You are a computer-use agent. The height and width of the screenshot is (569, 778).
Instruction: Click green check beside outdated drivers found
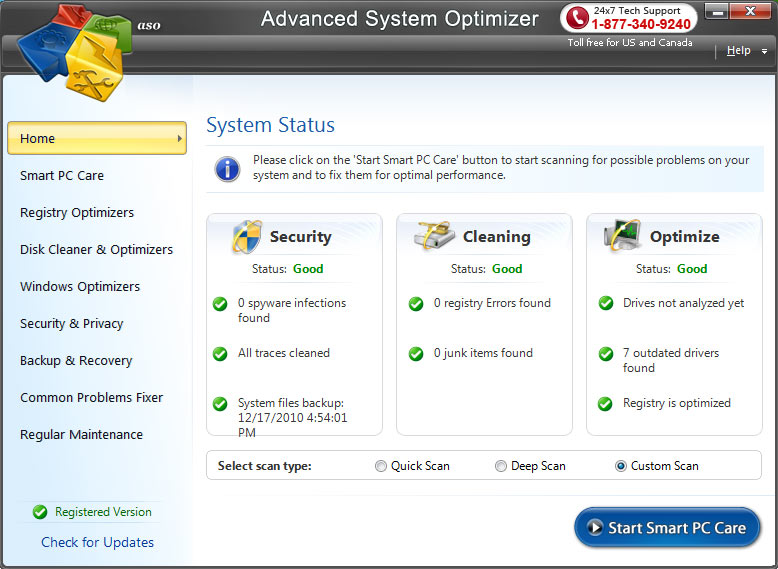(x=605, y=354)
